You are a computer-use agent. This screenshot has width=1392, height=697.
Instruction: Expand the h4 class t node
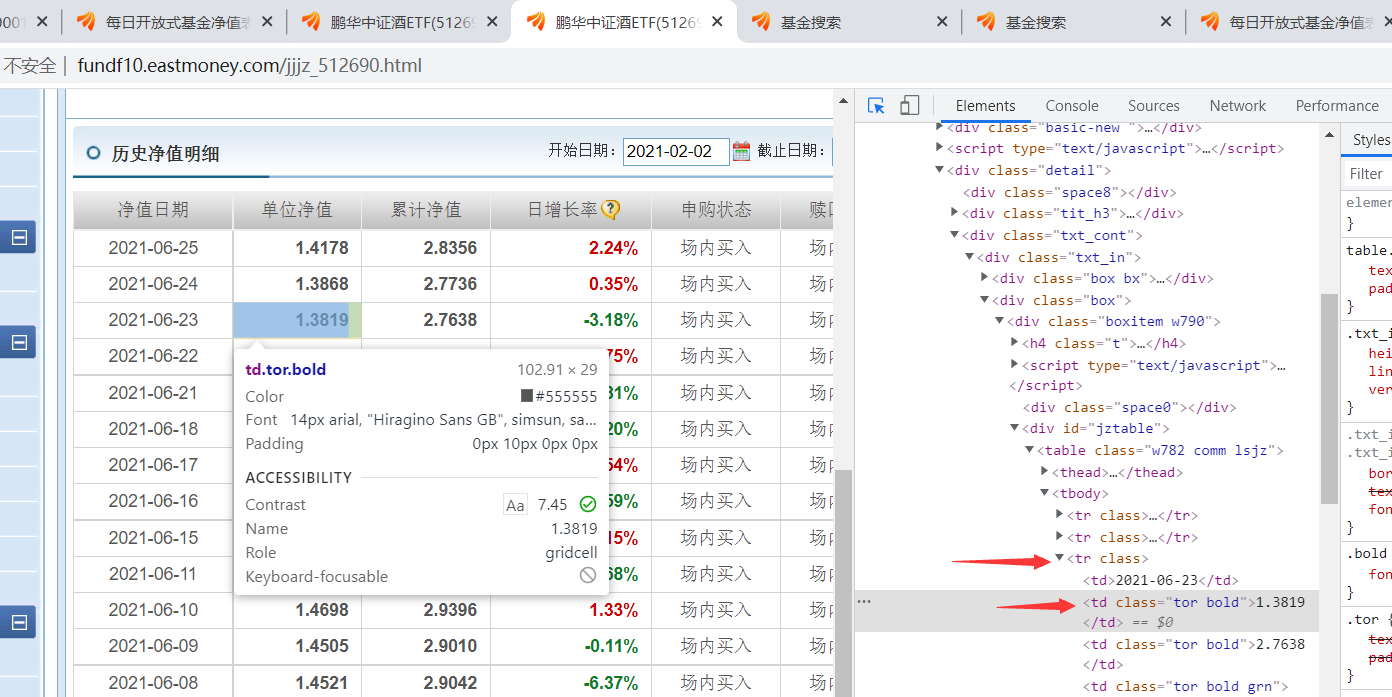coord(1015,343)
